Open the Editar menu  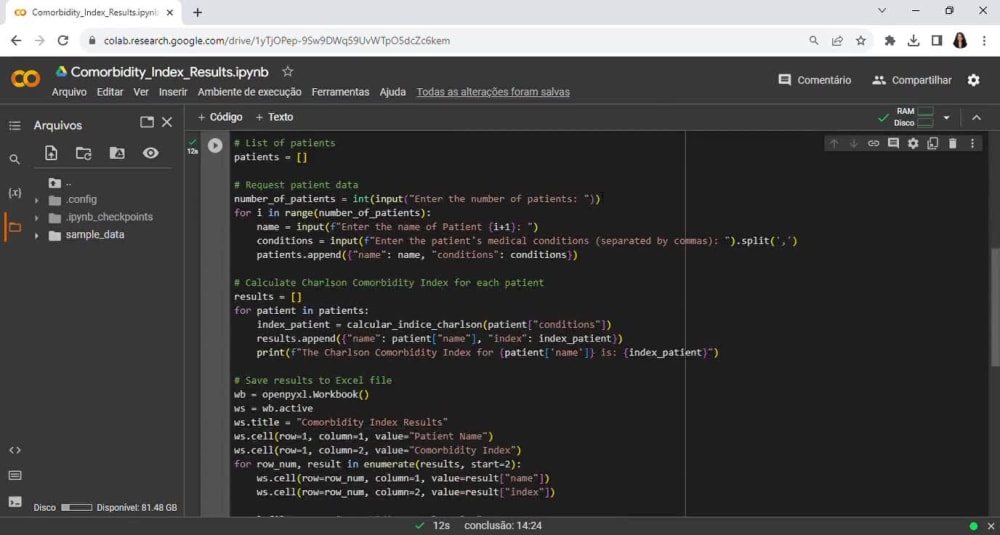(x=110, y=92)
